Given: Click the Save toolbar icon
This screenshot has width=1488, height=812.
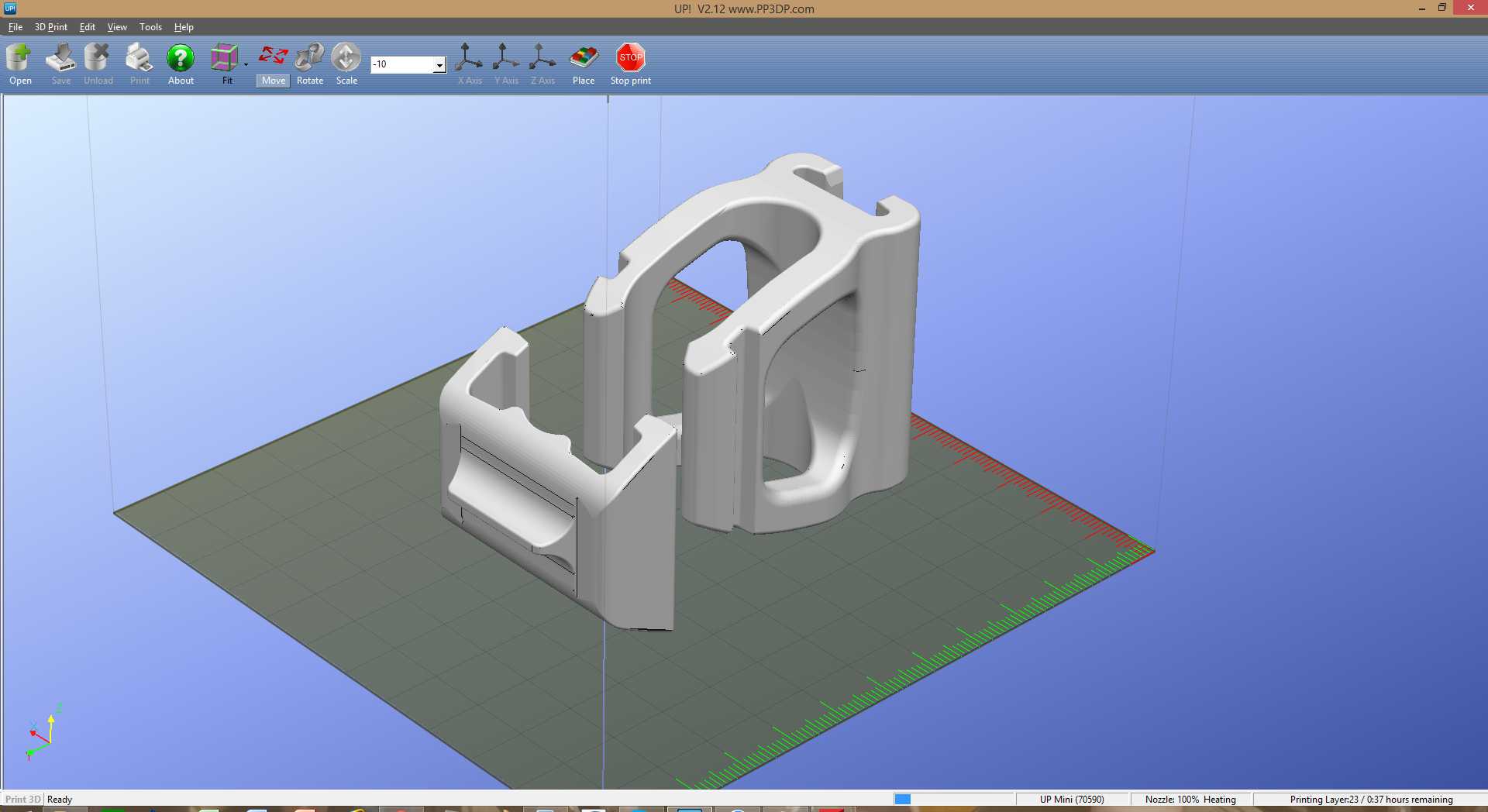Looking at the screenshot, I should tap(60, 64).
